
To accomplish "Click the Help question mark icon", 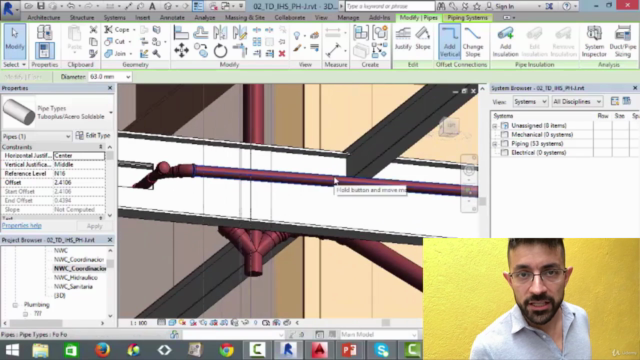I will click(x=567, y=6).
